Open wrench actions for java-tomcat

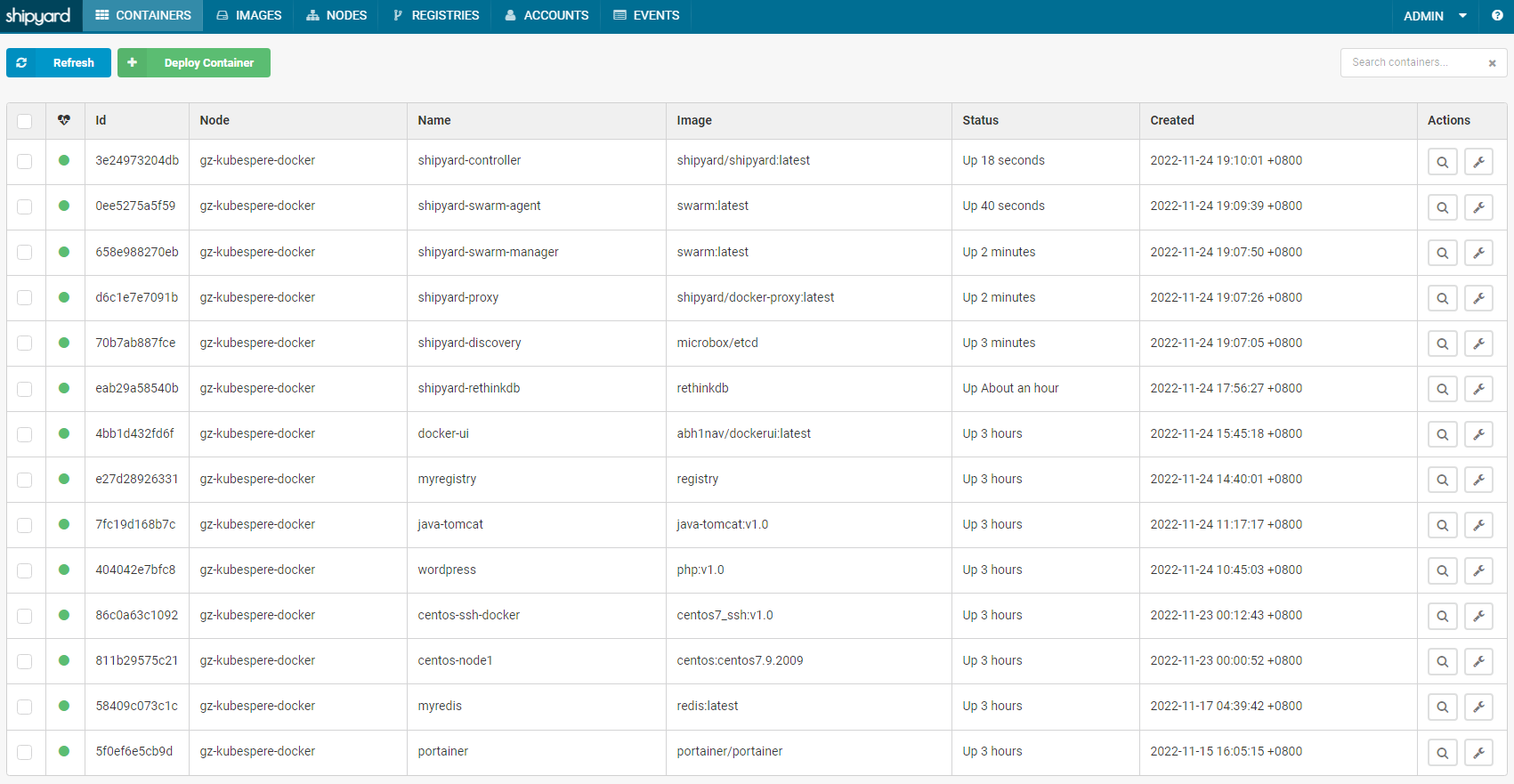click(x=1478, y=525)
